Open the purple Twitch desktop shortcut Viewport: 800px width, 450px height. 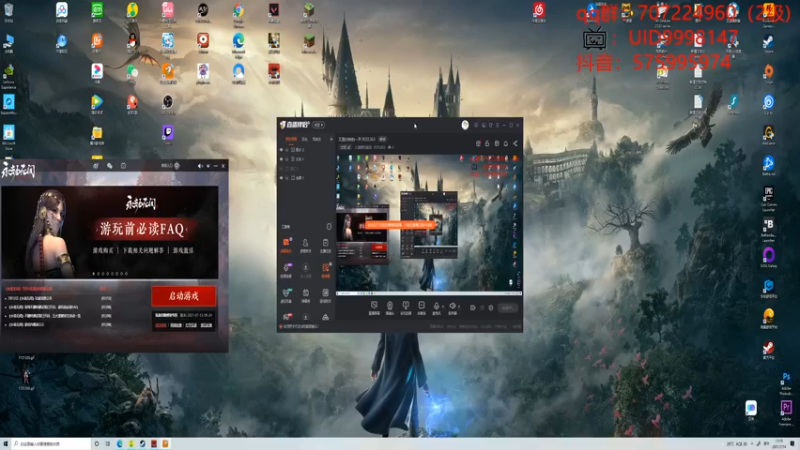click(167, 133)
